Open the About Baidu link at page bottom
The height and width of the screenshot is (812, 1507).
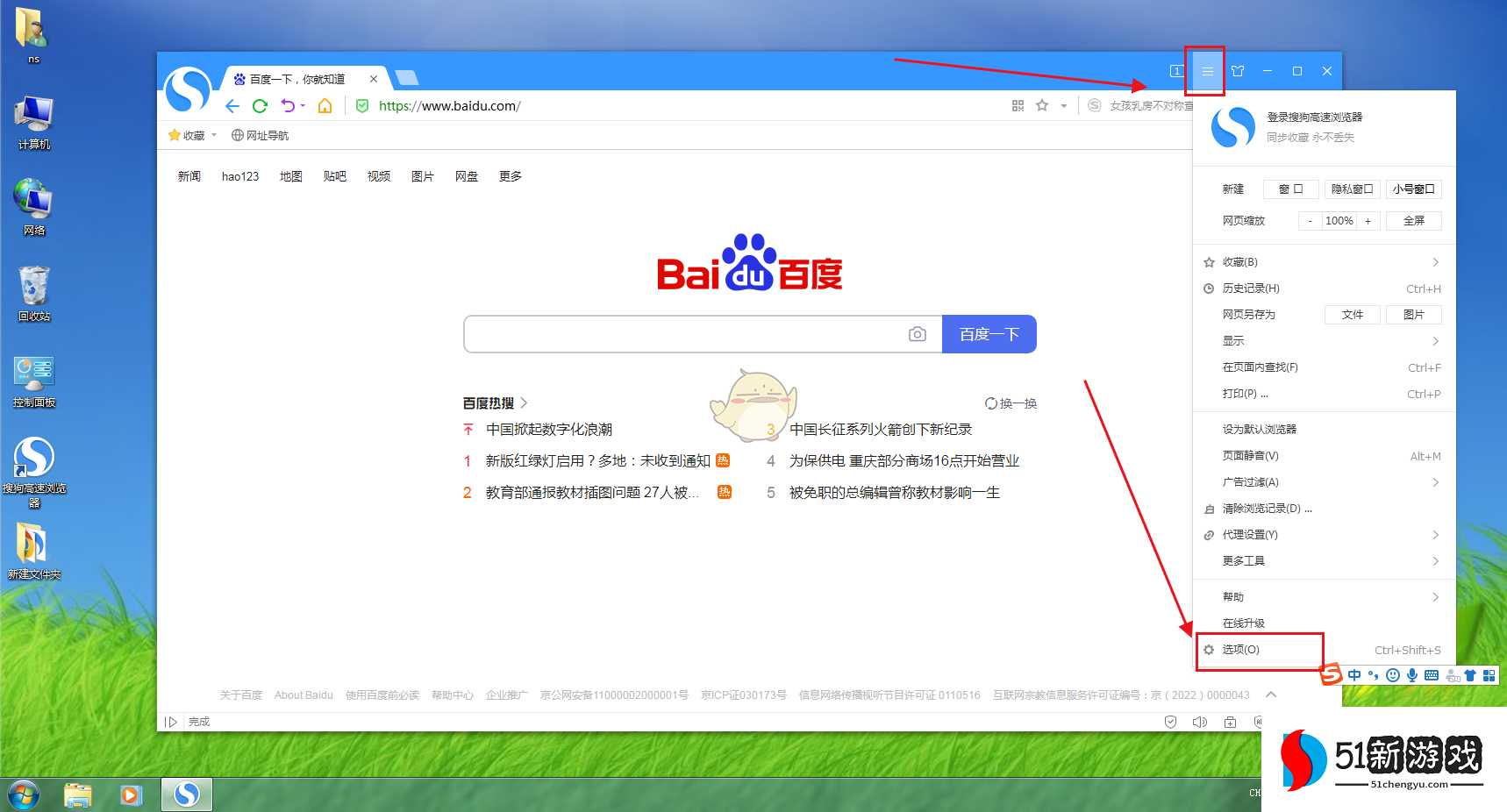tap(304, 694)
